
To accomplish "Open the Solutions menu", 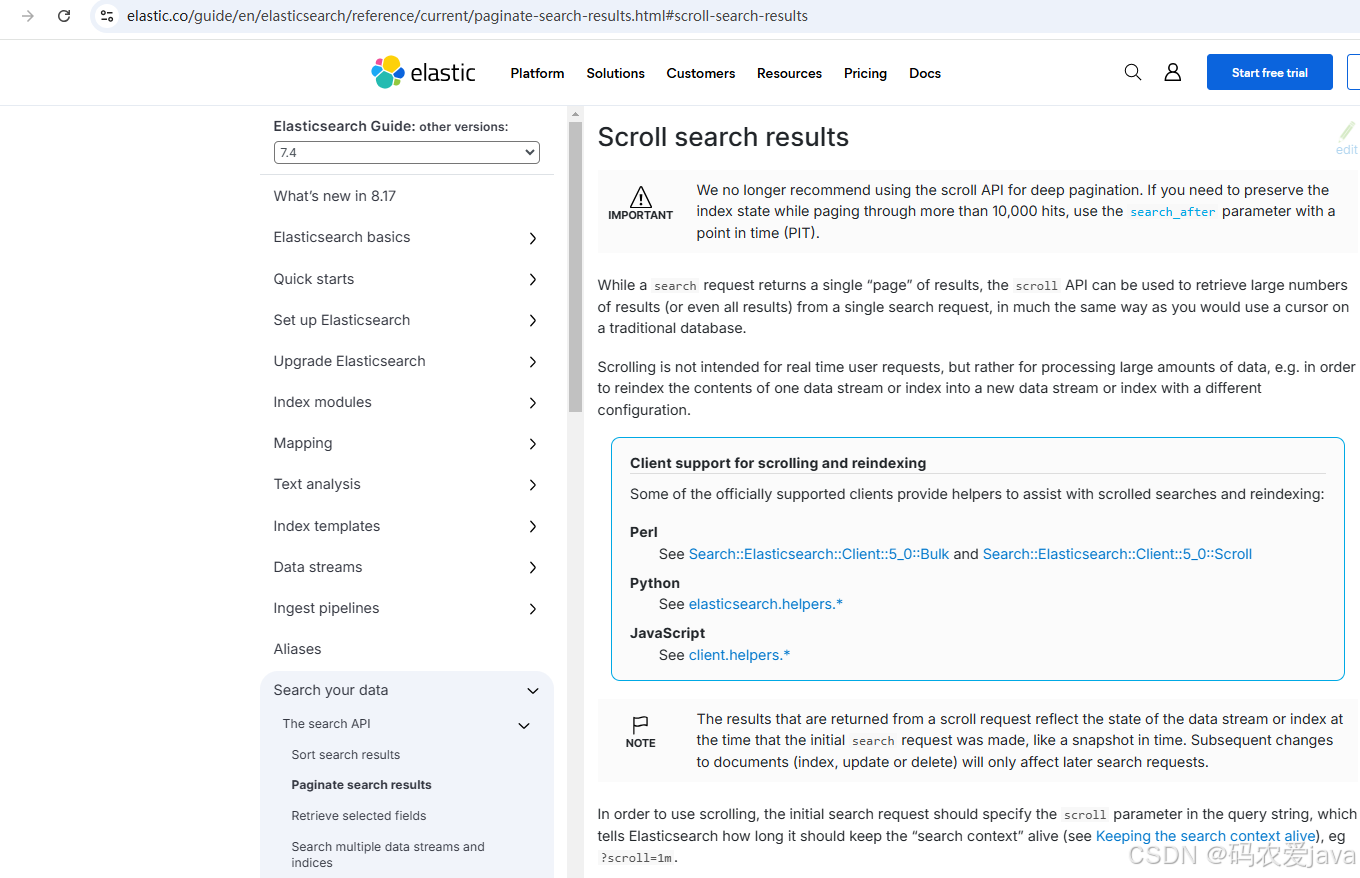I will [x=615, y=73].
